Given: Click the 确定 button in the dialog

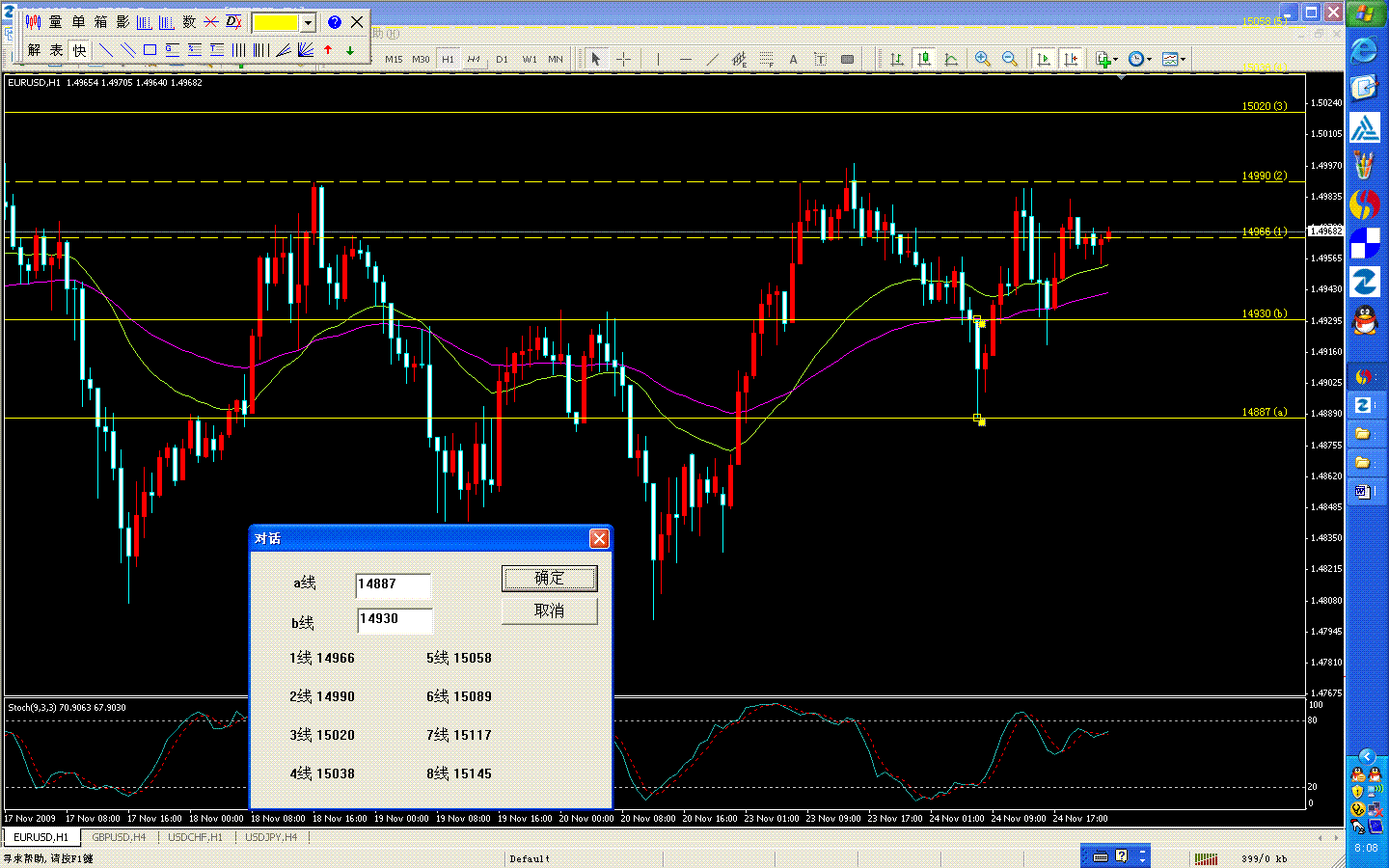Looking at the screenshot, I should pyautogui.click(x=550, y=578).
